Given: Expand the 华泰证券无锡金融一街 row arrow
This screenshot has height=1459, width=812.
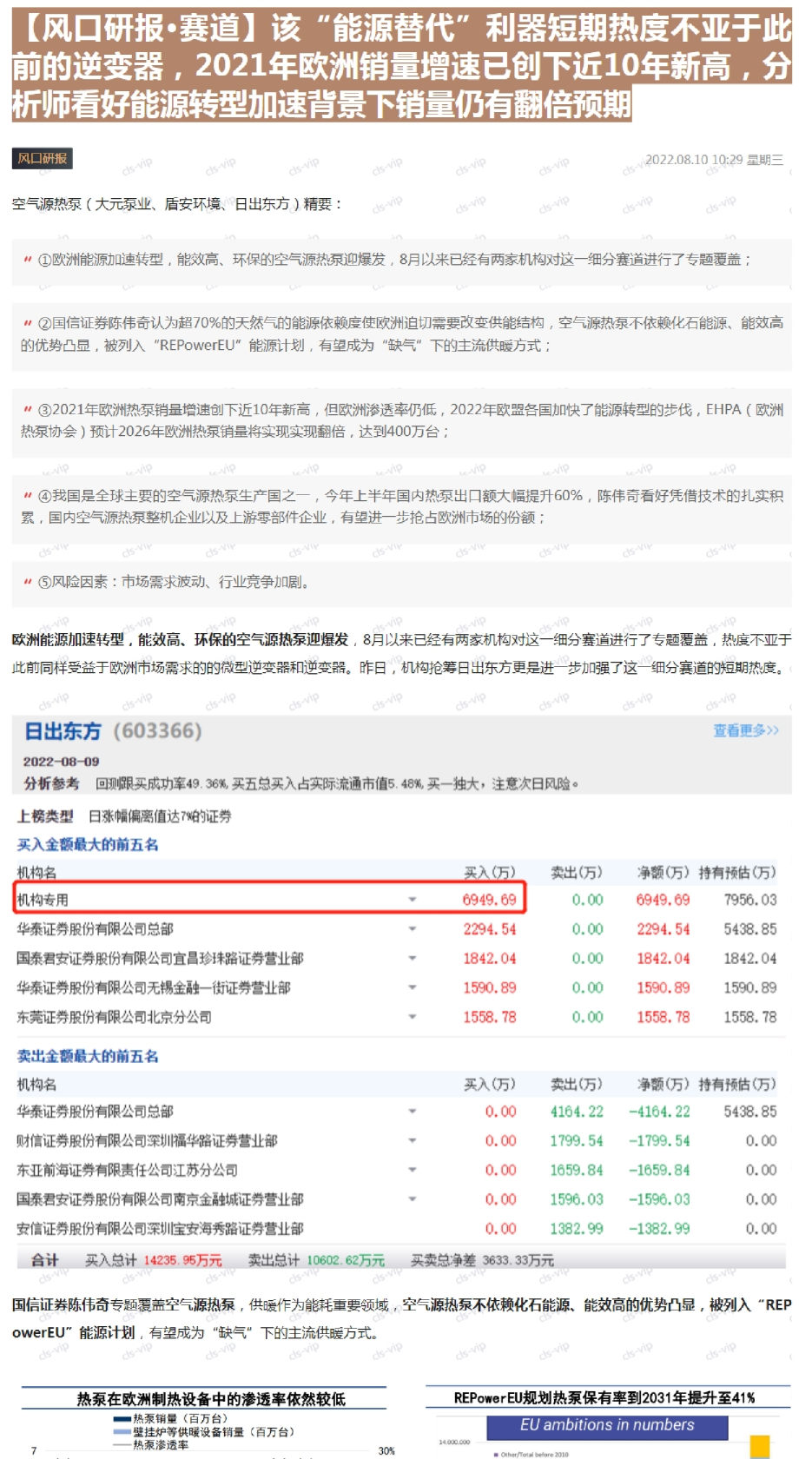Looking at the screenshot, I should pos(413,987).
